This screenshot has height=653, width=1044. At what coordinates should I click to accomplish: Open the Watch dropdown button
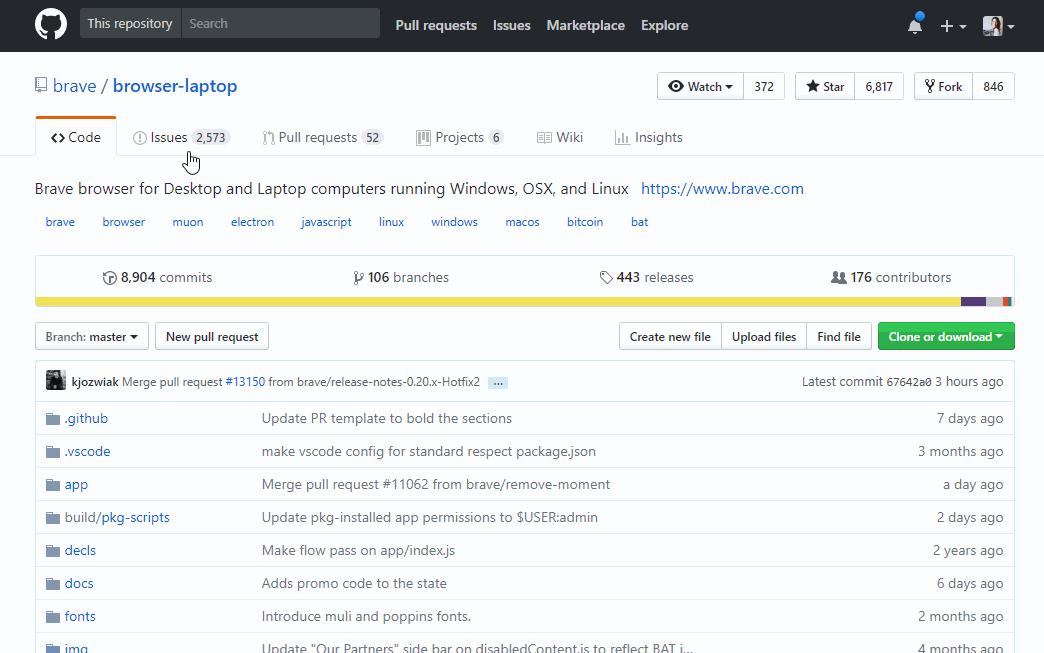[x=700, y=87]
